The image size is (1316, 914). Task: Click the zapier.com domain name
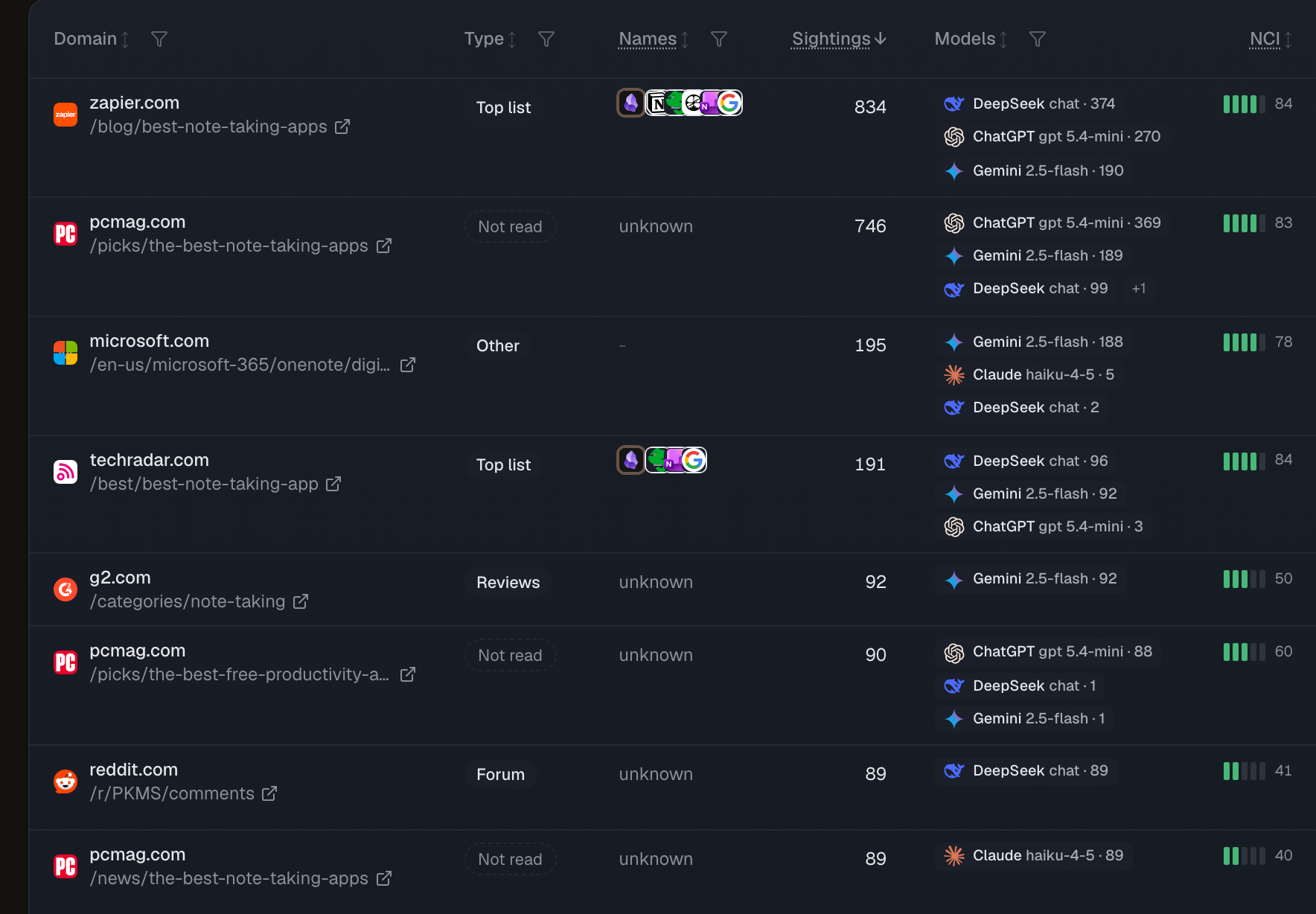coord(135,103)
